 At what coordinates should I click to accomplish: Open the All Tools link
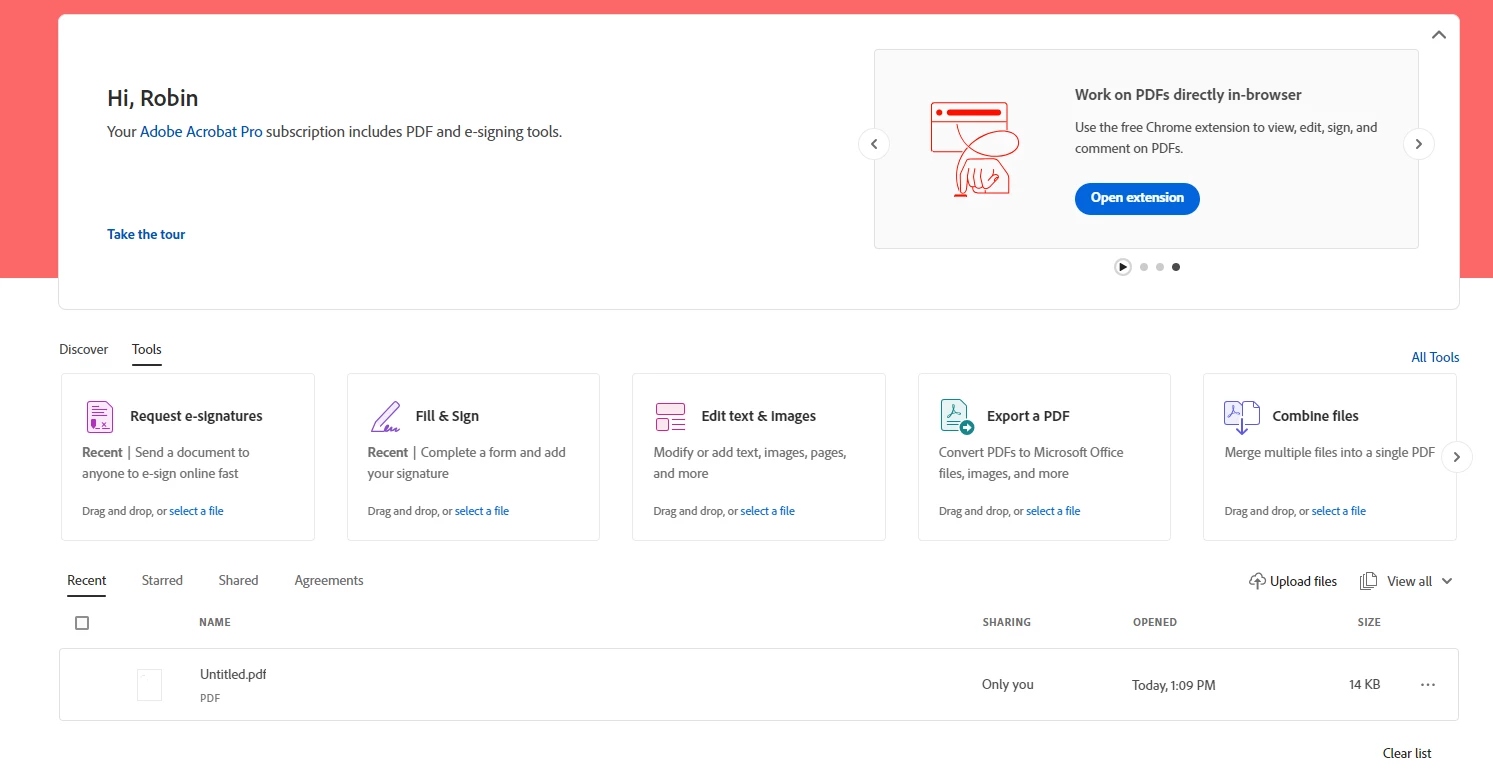[x=1435, y=357]
